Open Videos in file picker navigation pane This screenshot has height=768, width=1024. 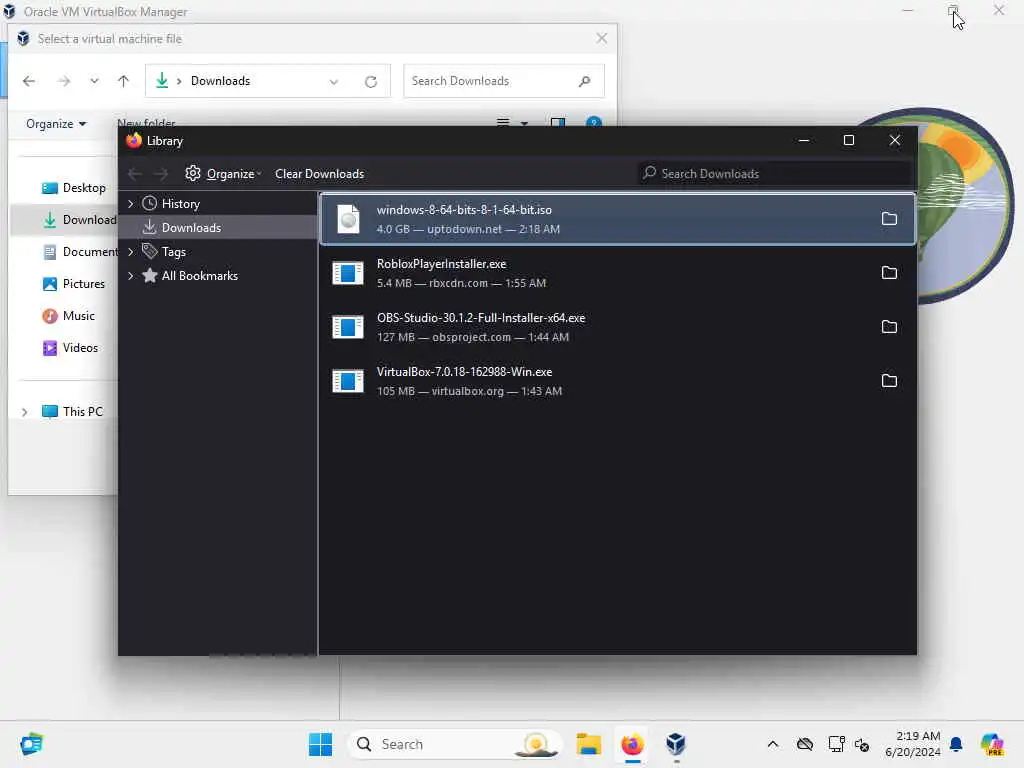[x=69, y=348]
